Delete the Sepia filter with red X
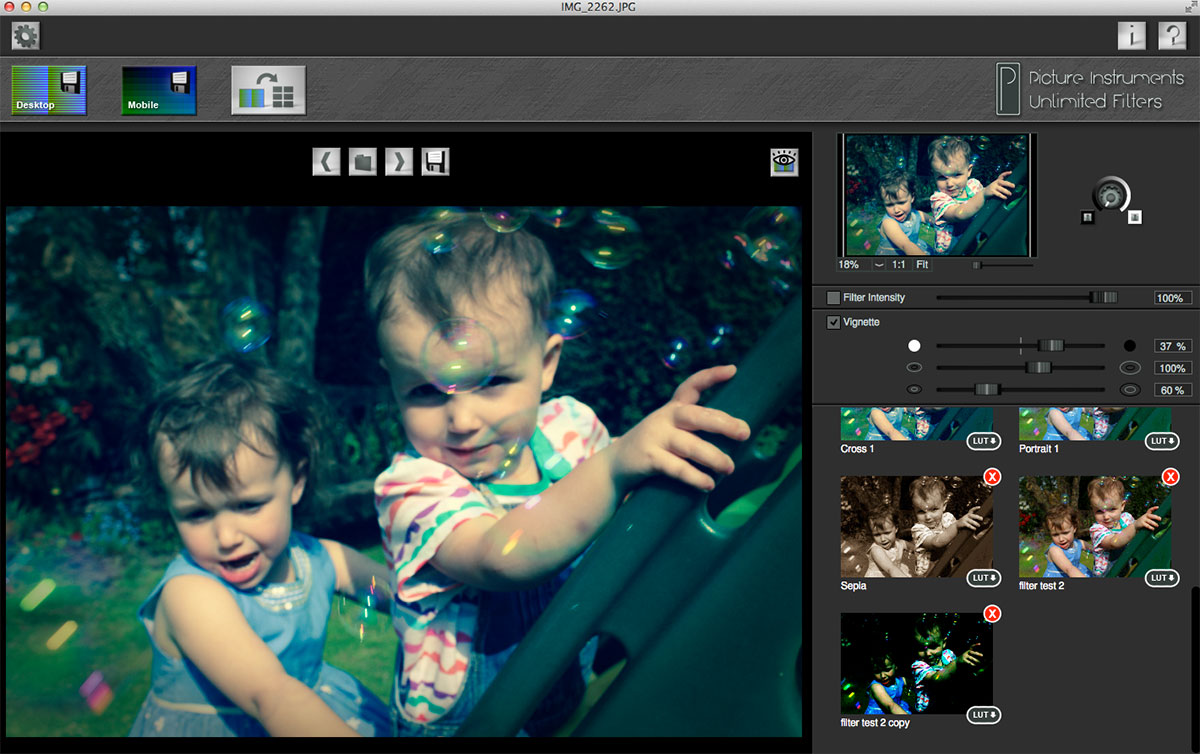 [992, 477]
